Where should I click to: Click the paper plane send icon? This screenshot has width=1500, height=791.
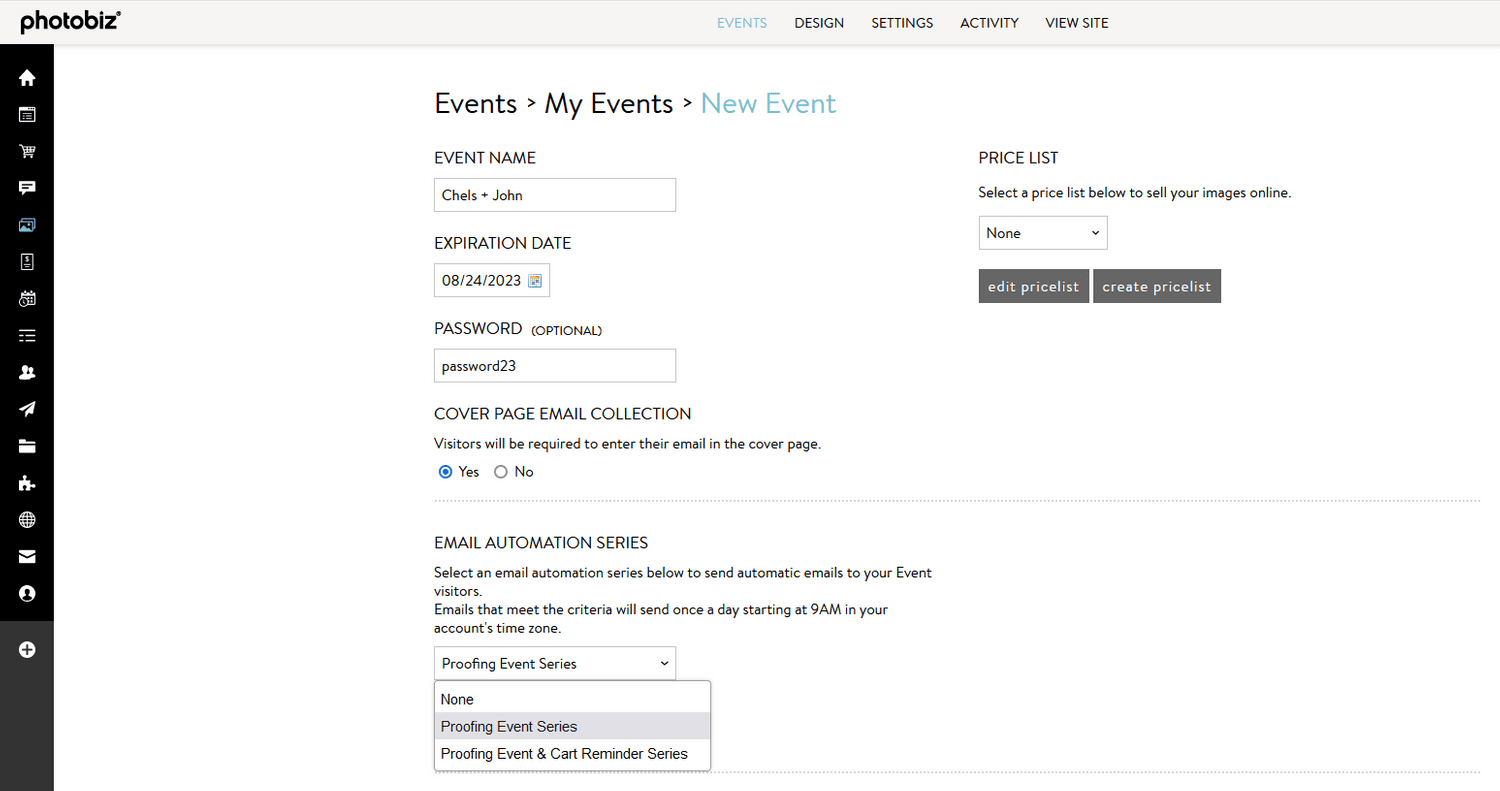pos(27,409)
